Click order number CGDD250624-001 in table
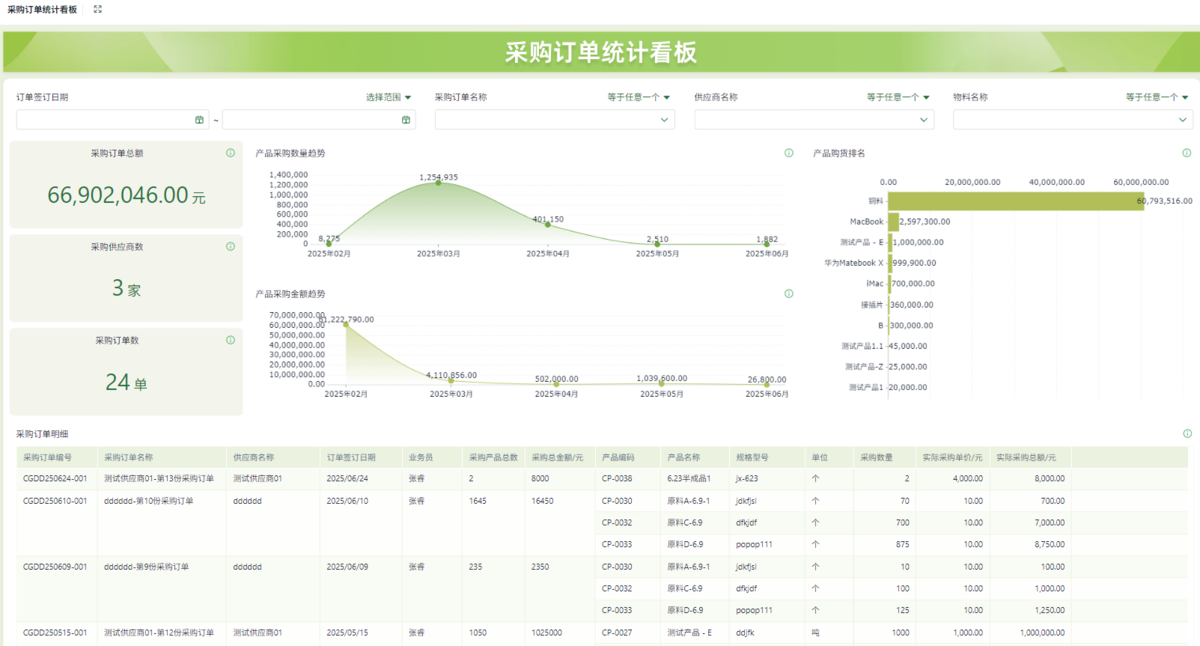The image size is (1200, 646). click(55, 479)
